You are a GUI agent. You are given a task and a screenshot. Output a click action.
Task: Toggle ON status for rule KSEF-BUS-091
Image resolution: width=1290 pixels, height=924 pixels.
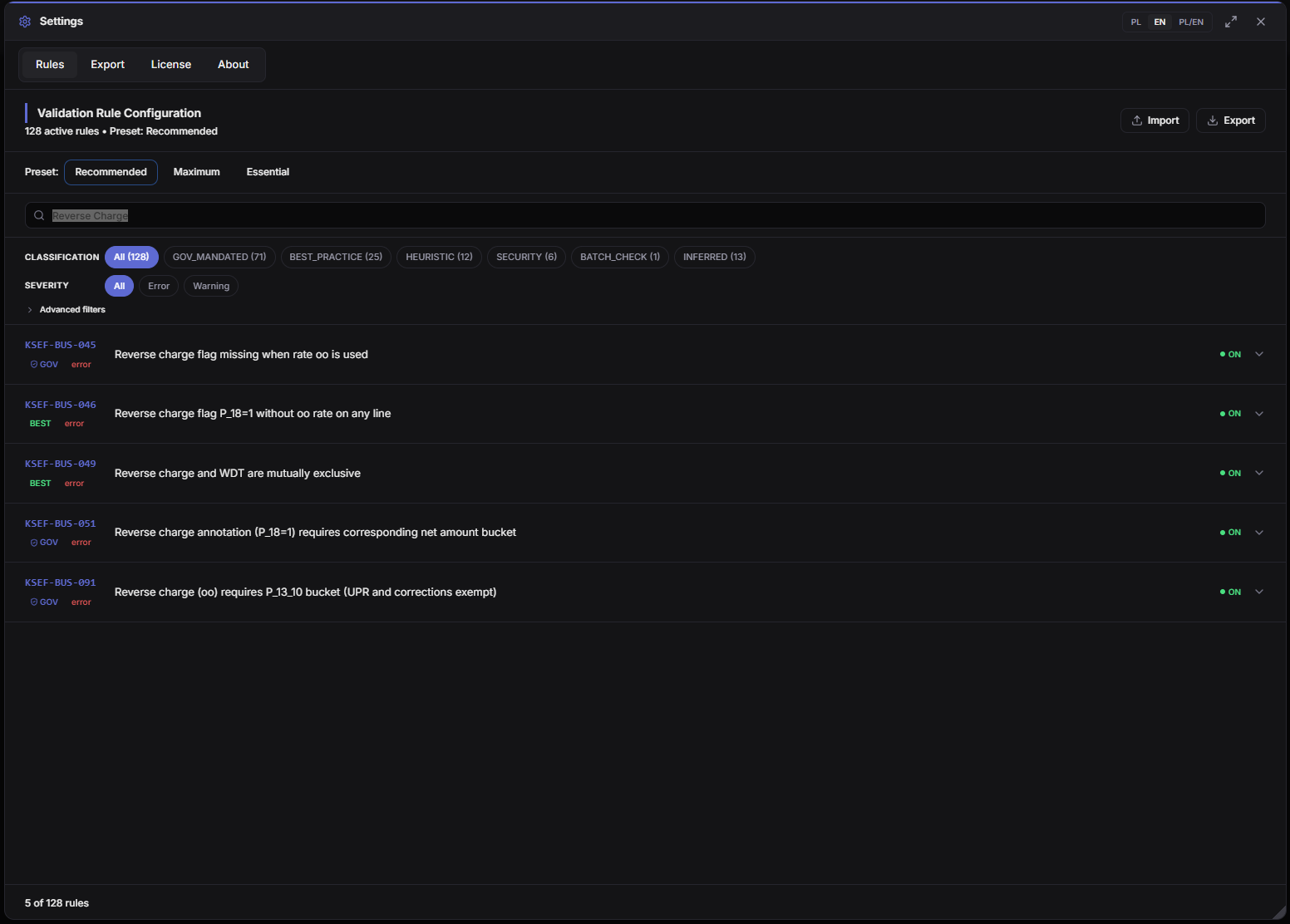1230,592
